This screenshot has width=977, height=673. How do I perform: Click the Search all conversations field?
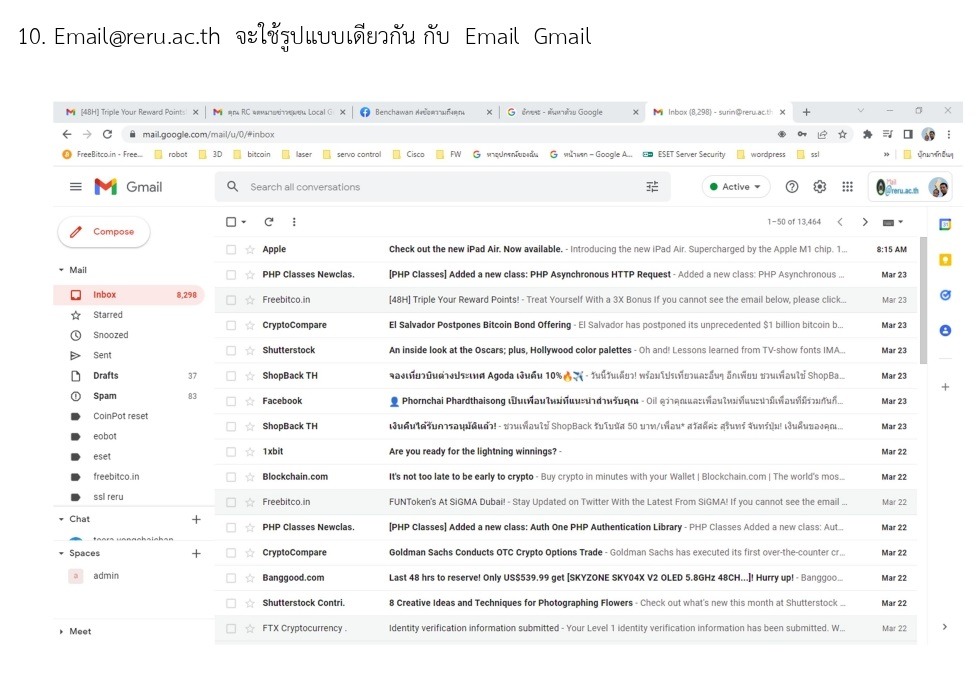pyautogui.click(x=442, y=186)
